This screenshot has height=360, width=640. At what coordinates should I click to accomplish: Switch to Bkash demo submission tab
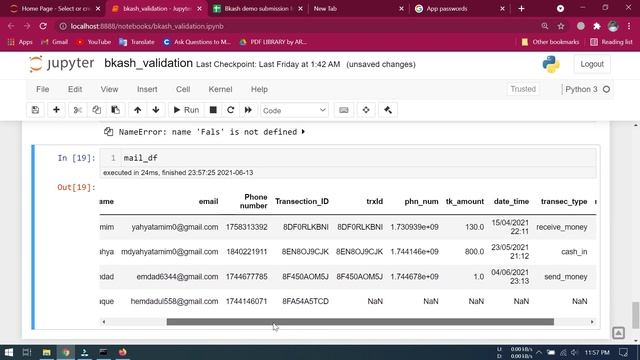coord(258,9)
